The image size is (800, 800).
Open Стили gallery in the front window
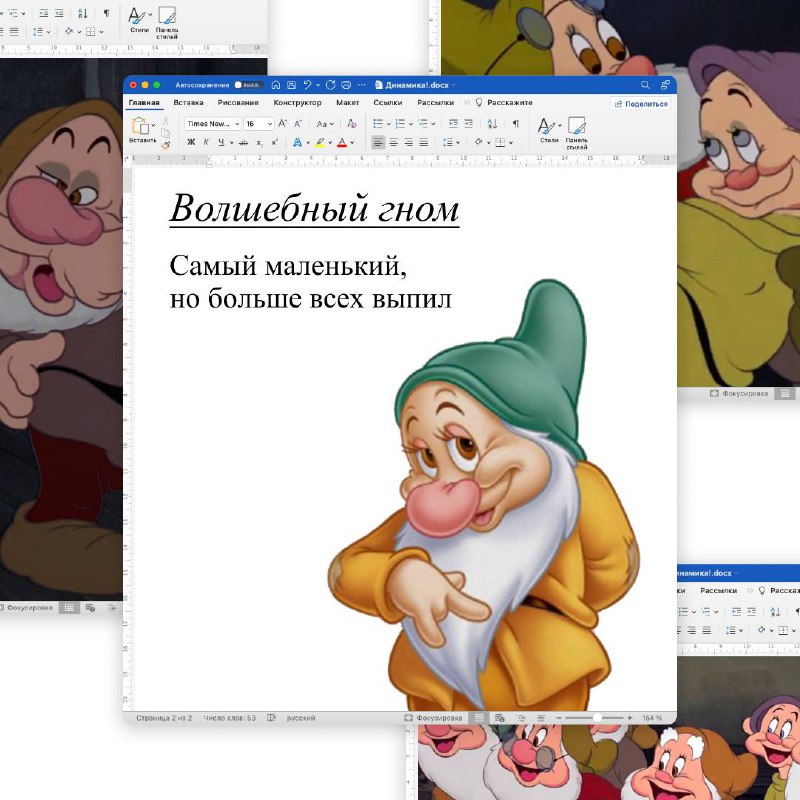click(549, 131)
